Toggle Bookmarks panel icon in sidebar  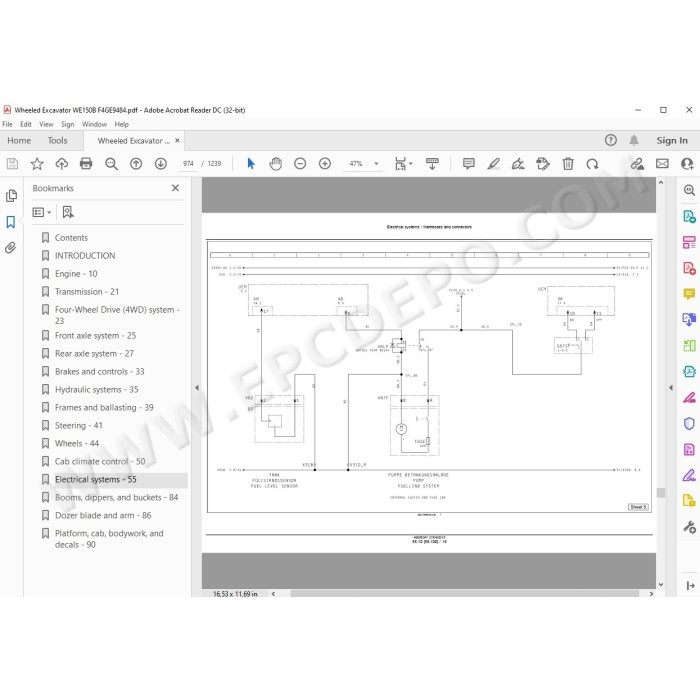coord(11,222)
